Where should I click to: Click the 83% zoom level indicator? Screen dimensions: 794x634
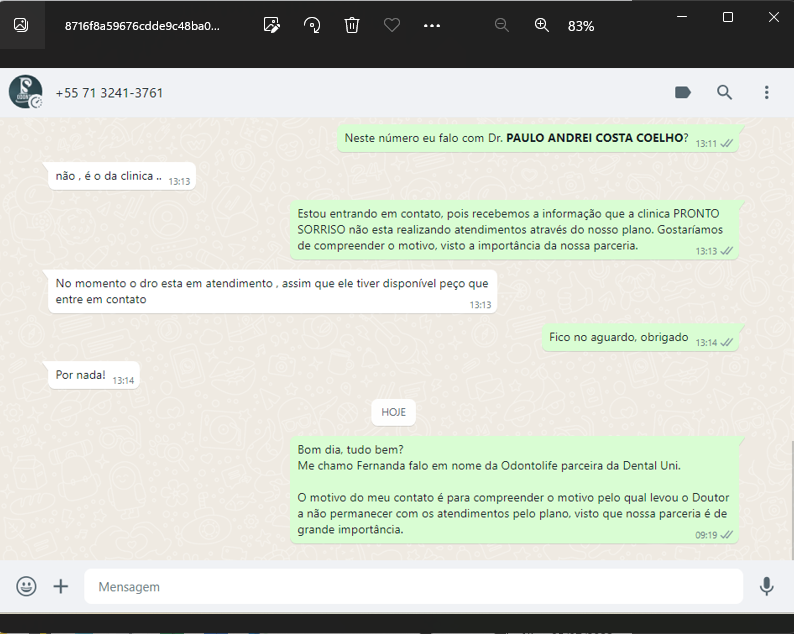point(581,26)
